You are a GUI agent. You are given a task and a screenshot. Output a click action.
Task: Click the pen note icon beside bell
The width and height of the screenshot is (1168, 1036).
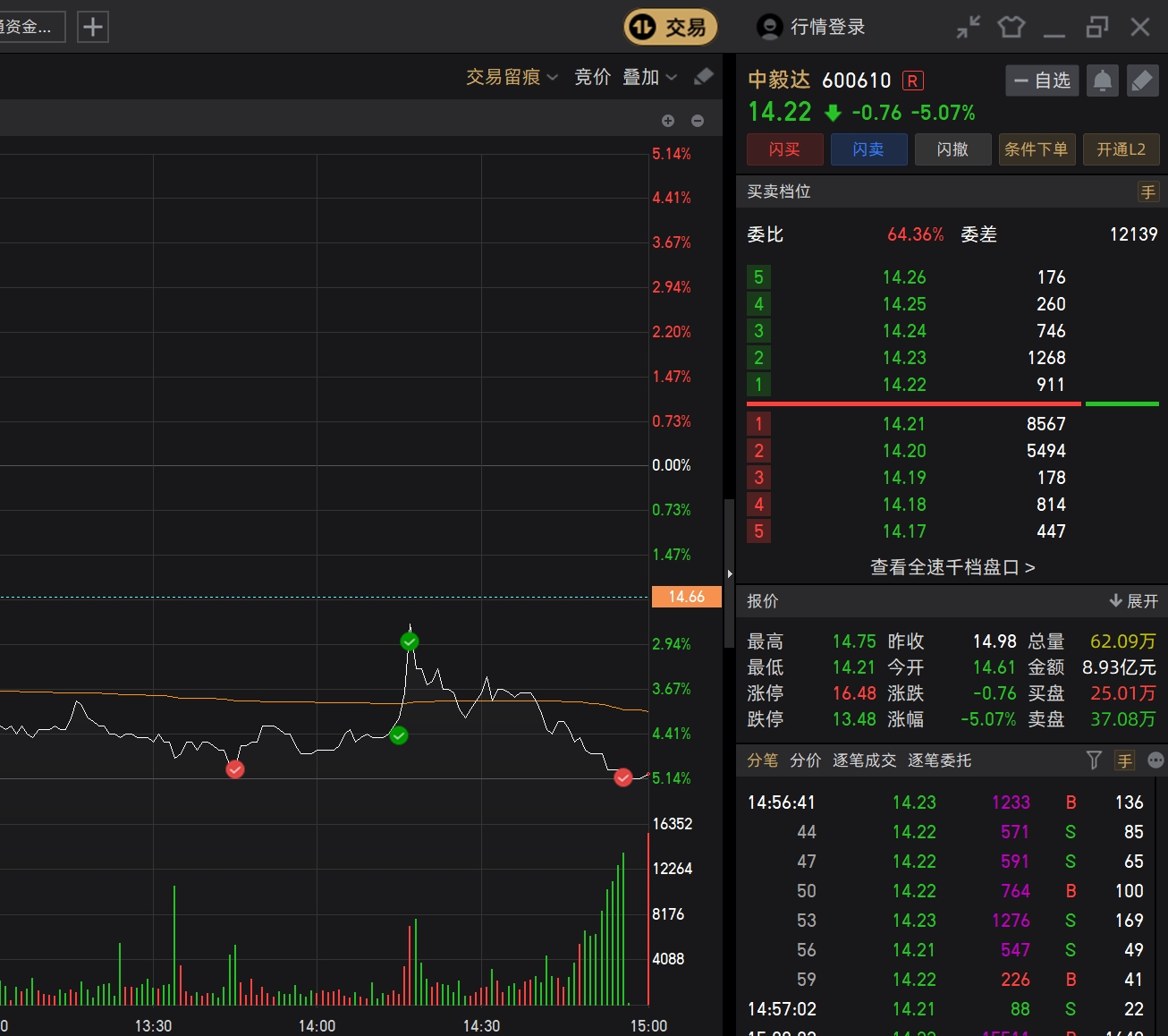(1142, 81)
